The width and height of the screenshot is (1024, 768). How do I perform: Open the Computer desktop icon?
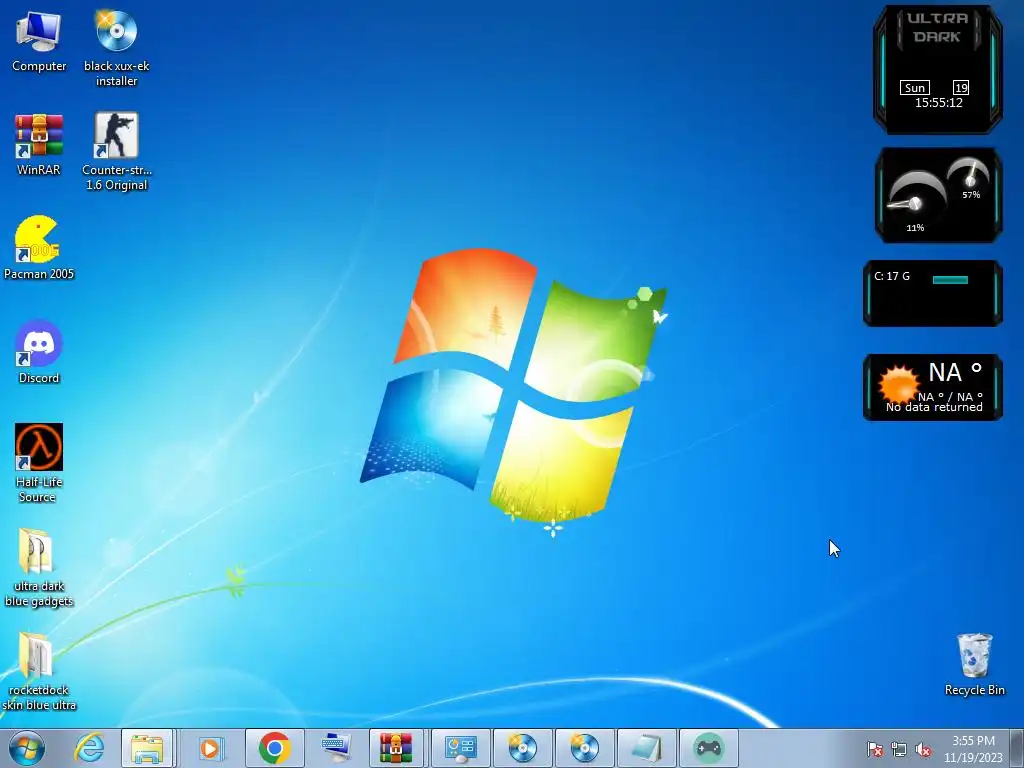coord(39,42)
